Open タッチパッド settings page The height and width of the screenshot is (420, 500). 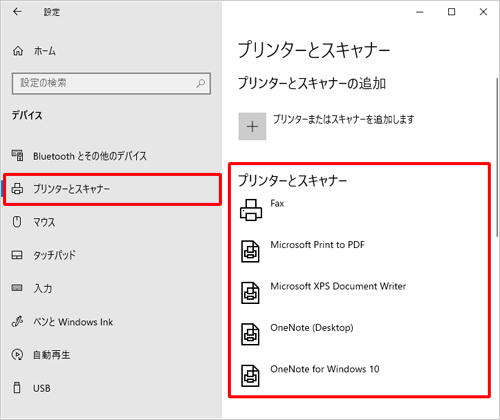click(x=54, y=255)
